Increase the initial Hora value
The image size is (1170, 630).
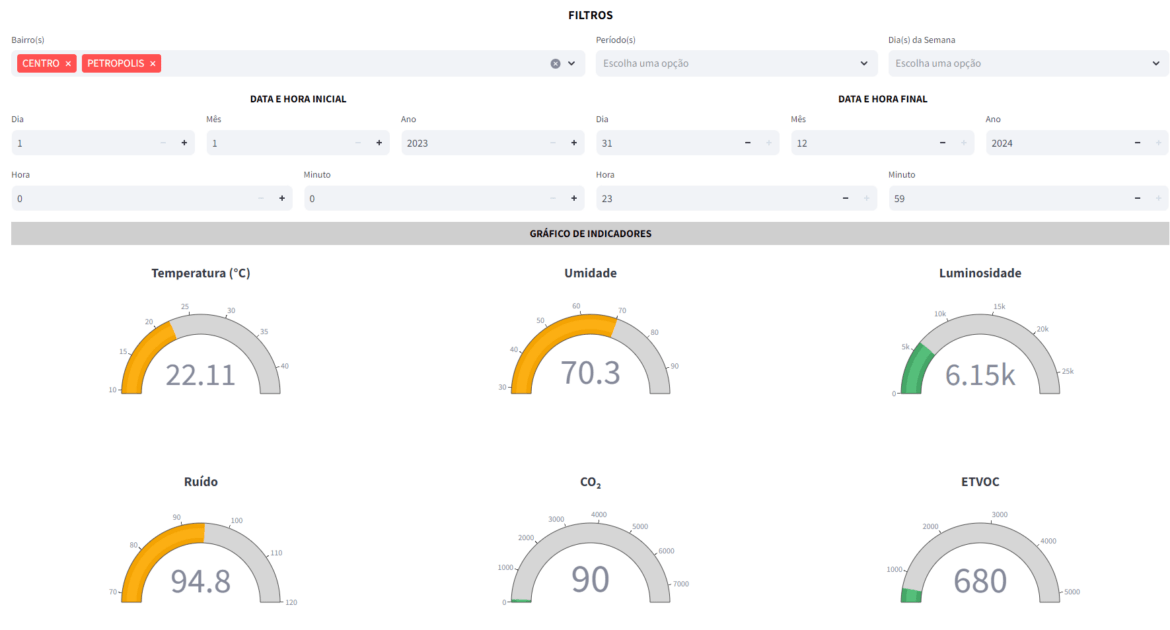tap(282, 199)
